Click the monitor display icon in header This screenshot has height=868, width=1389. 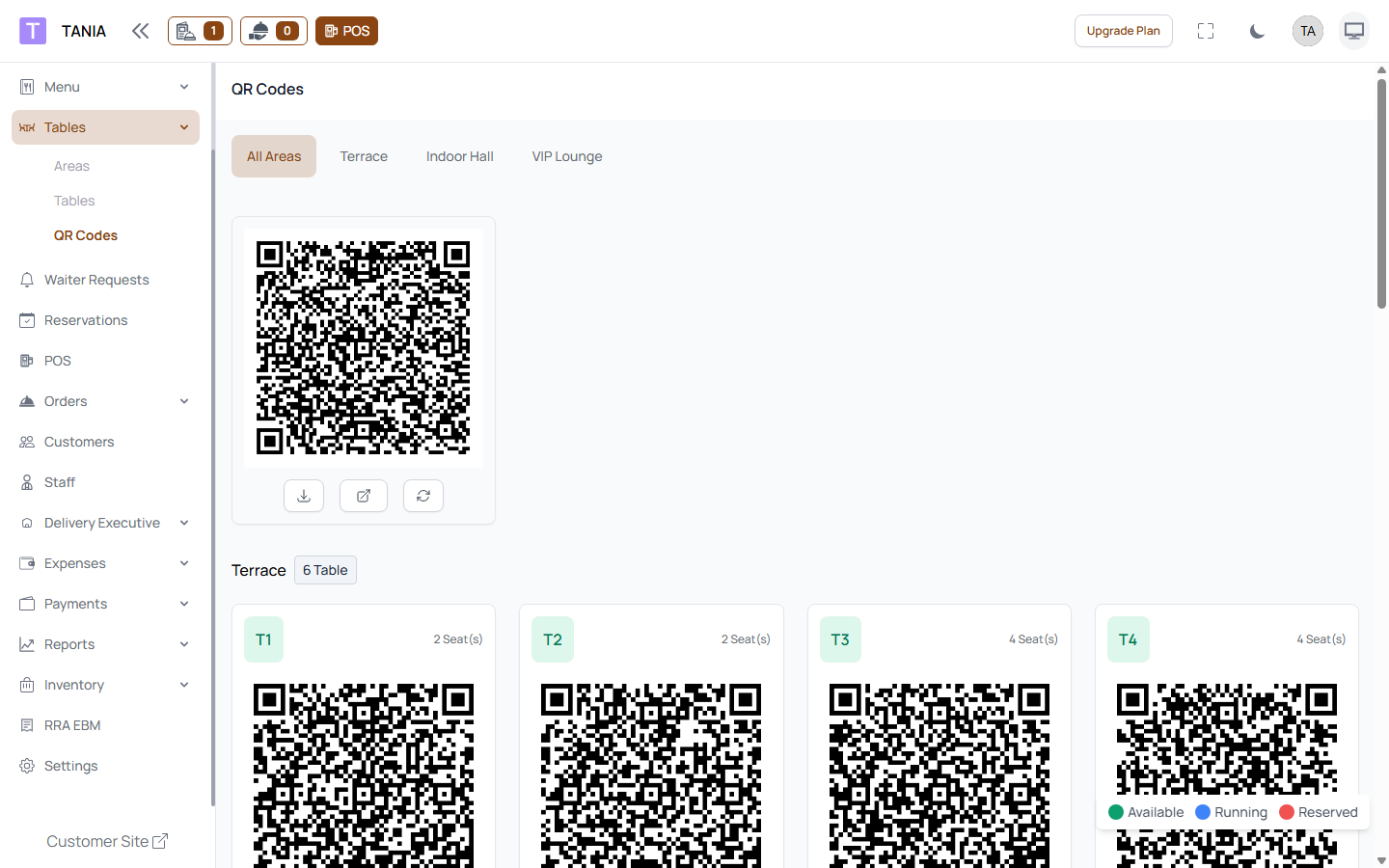point(1354,31)
